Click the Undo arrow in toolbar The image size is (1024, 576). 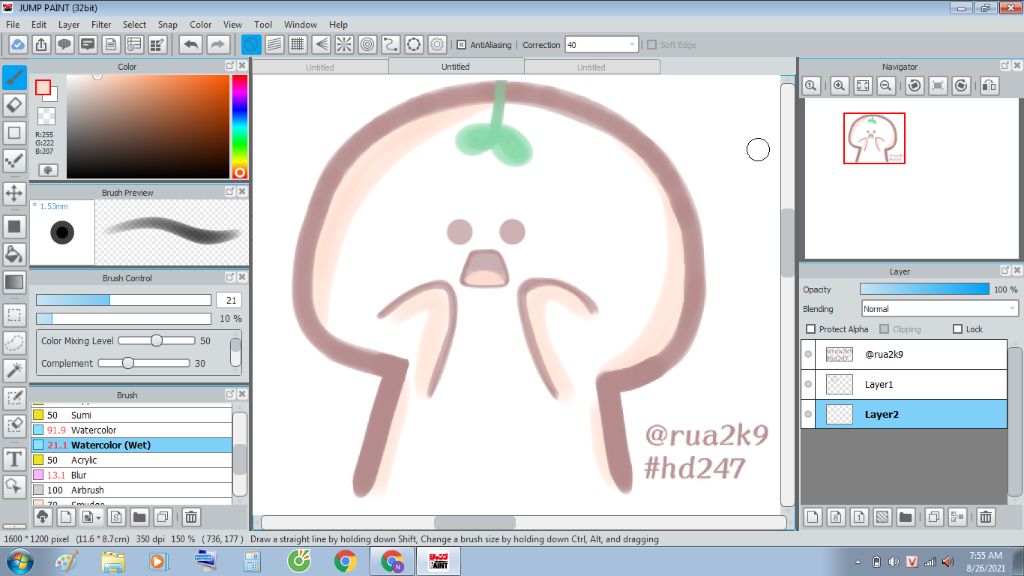tap(190, 45)
